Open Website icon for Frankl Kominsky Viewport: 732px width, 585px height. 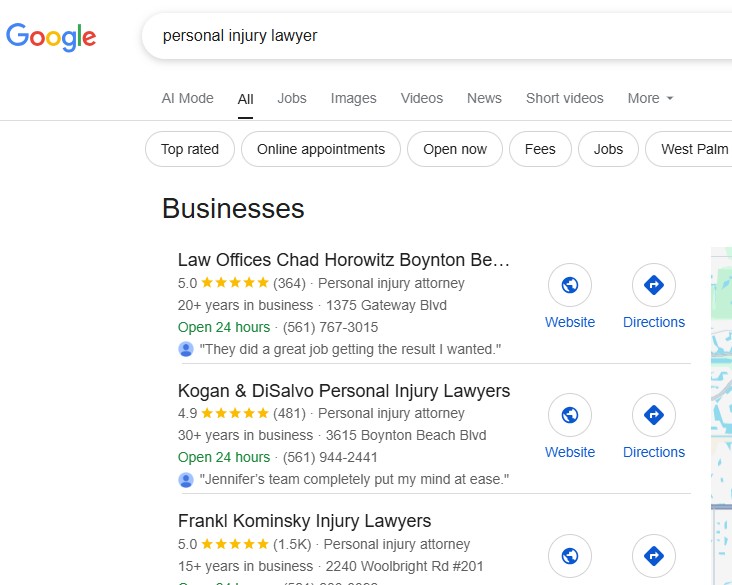(570, 556)
